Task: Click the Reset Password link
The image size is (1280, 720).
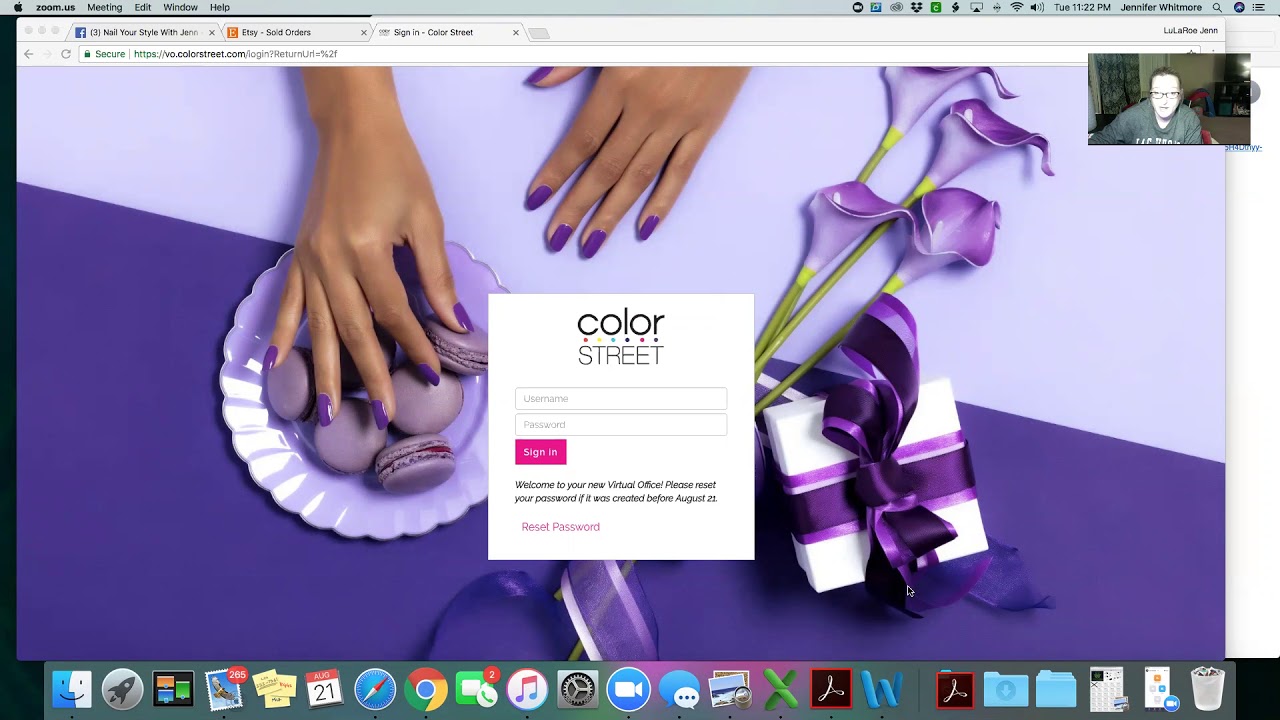Action: [560, 527]
